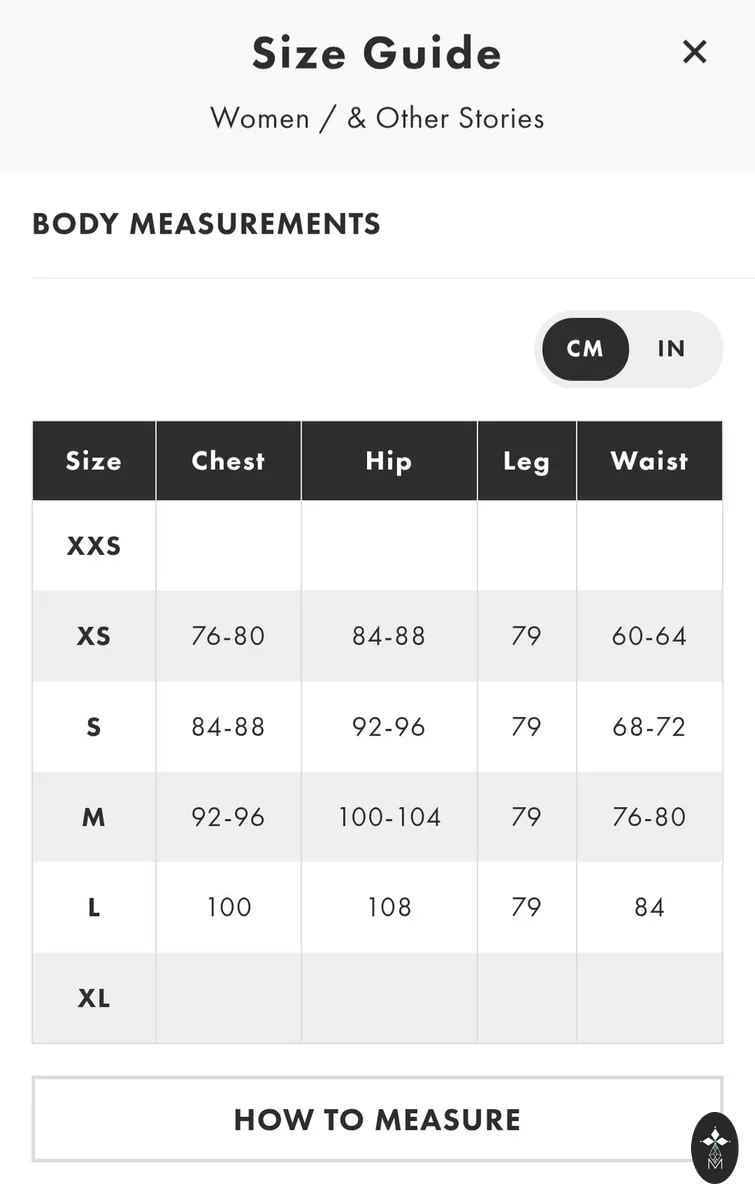Click the 60-64 waist measurement cell

(650, 636)
